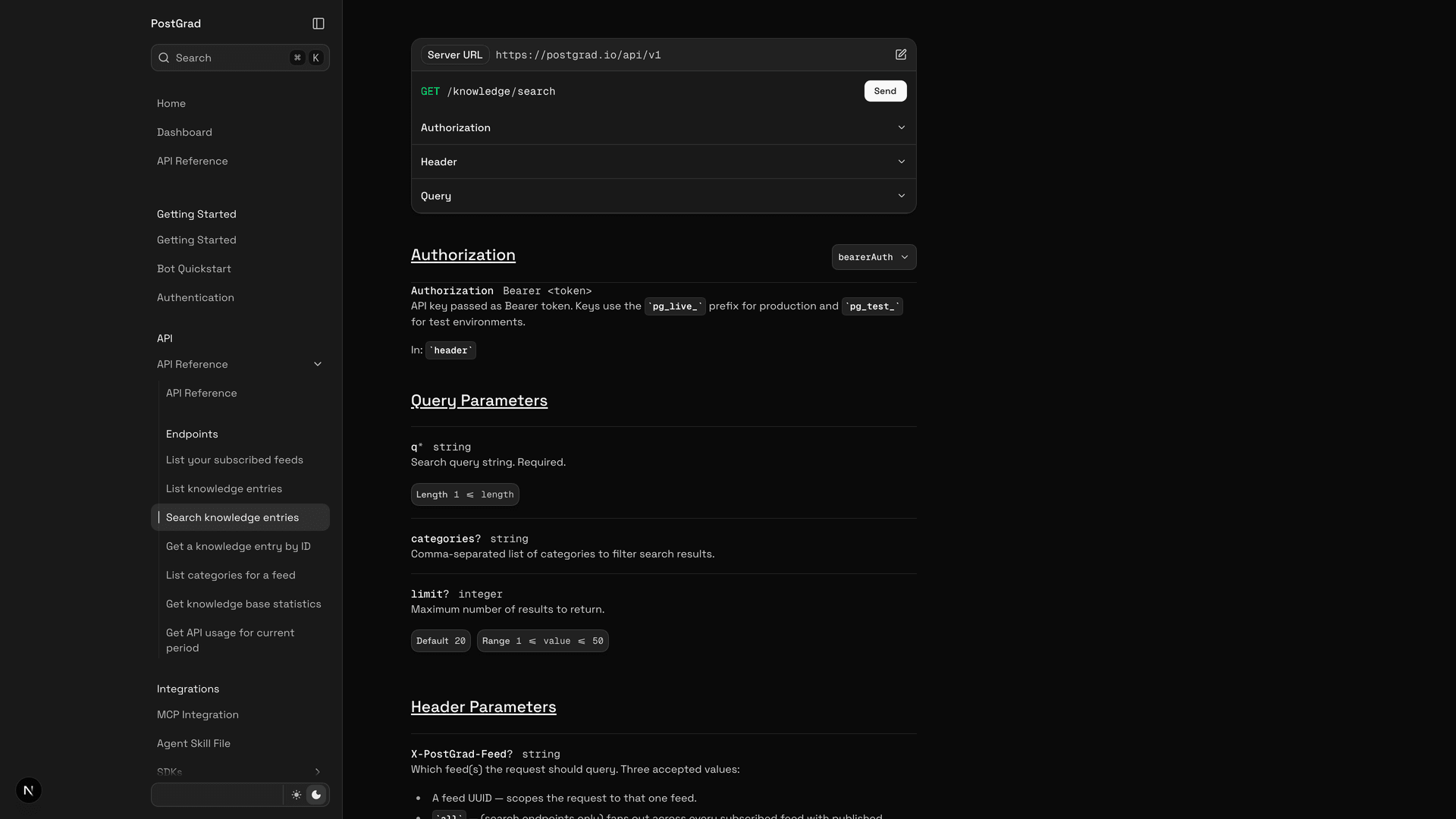
Task: Open the Dashboard page link
Action: pyautogui.click(x=184, y=132)
